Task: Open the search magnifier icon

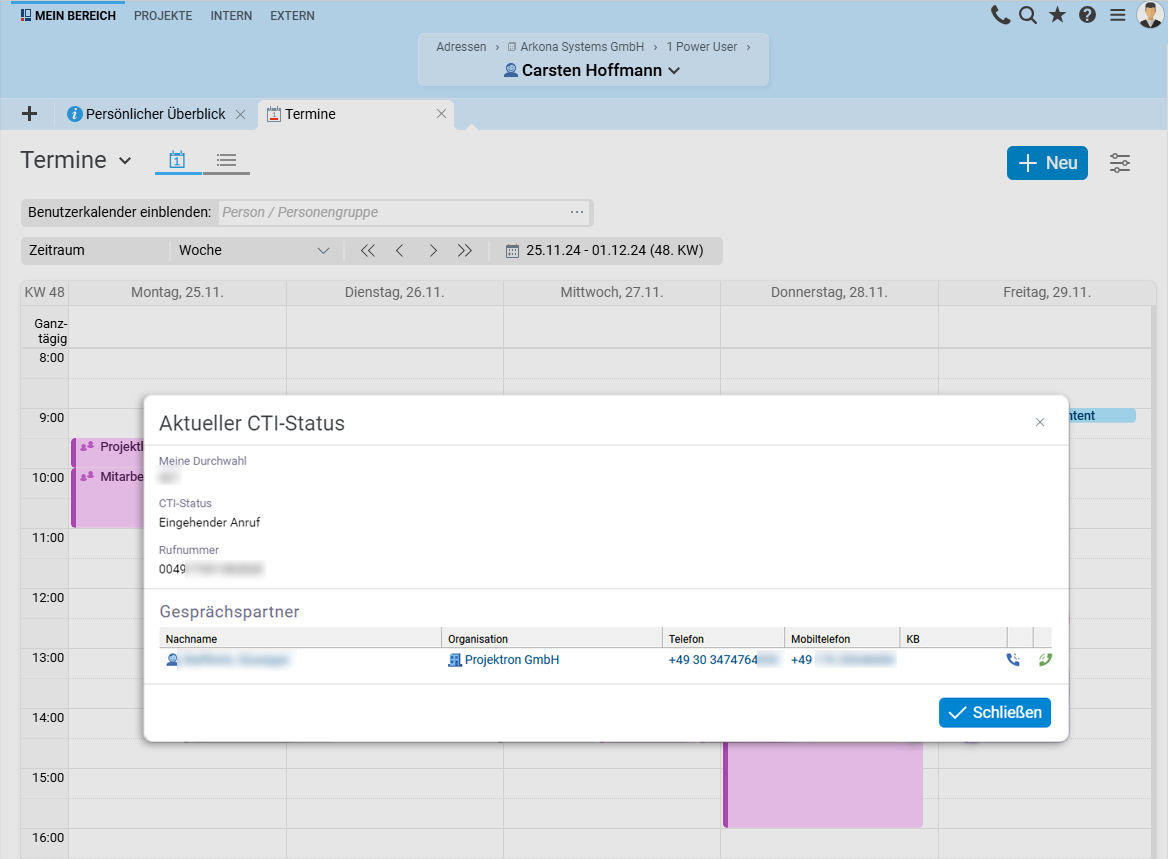Action: click(1028, 15)
